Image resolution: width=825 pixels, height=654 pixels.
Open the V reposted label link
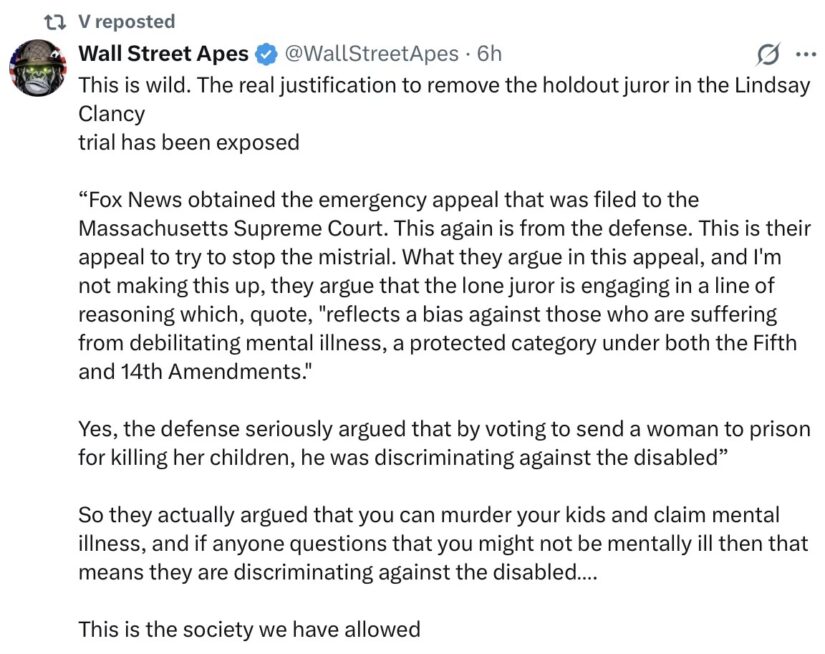click(x=126, y=22)
